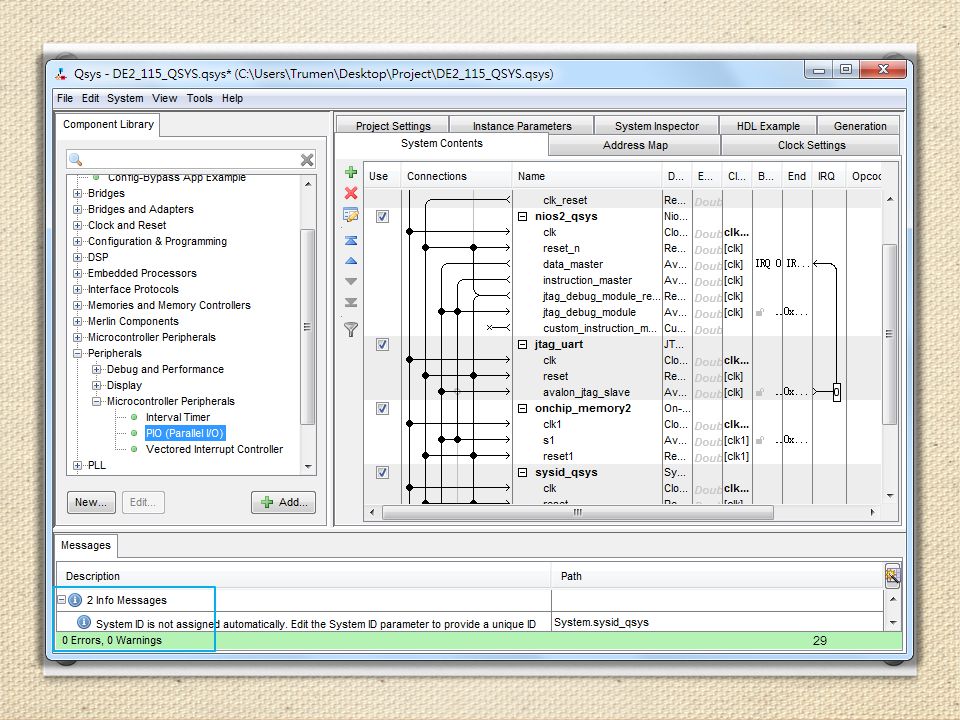Click the component library vertical scrollbar thumb
Image resolution: width=960 pixels, height=720 pixels.
tap(307, 326)
